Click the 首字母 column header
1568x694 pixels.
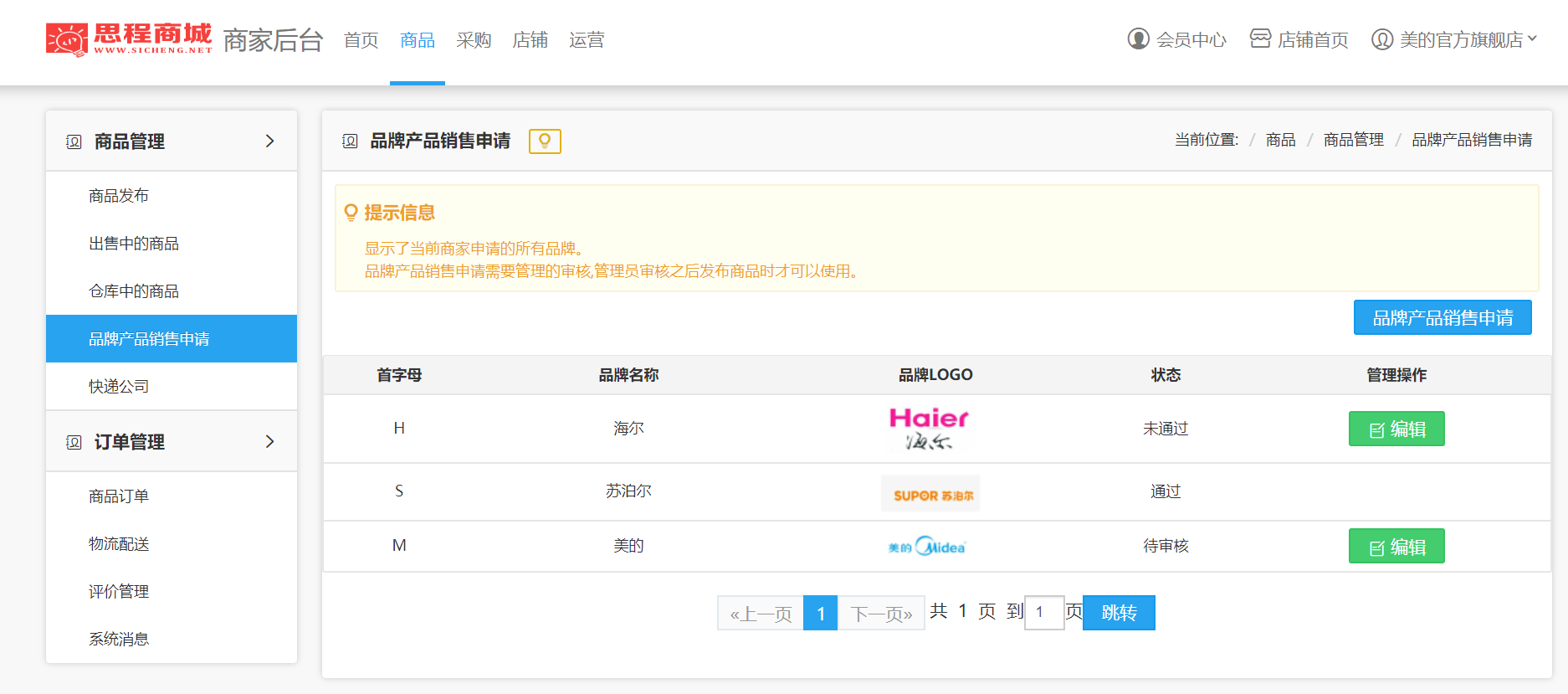point(399,375)
